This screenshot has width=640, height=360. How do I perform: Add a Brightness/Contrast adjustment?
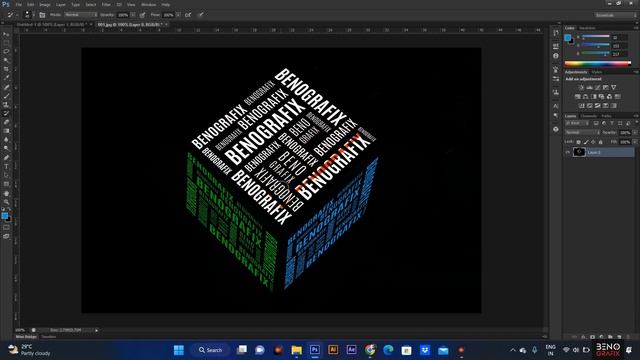click(x=581, y=87)
